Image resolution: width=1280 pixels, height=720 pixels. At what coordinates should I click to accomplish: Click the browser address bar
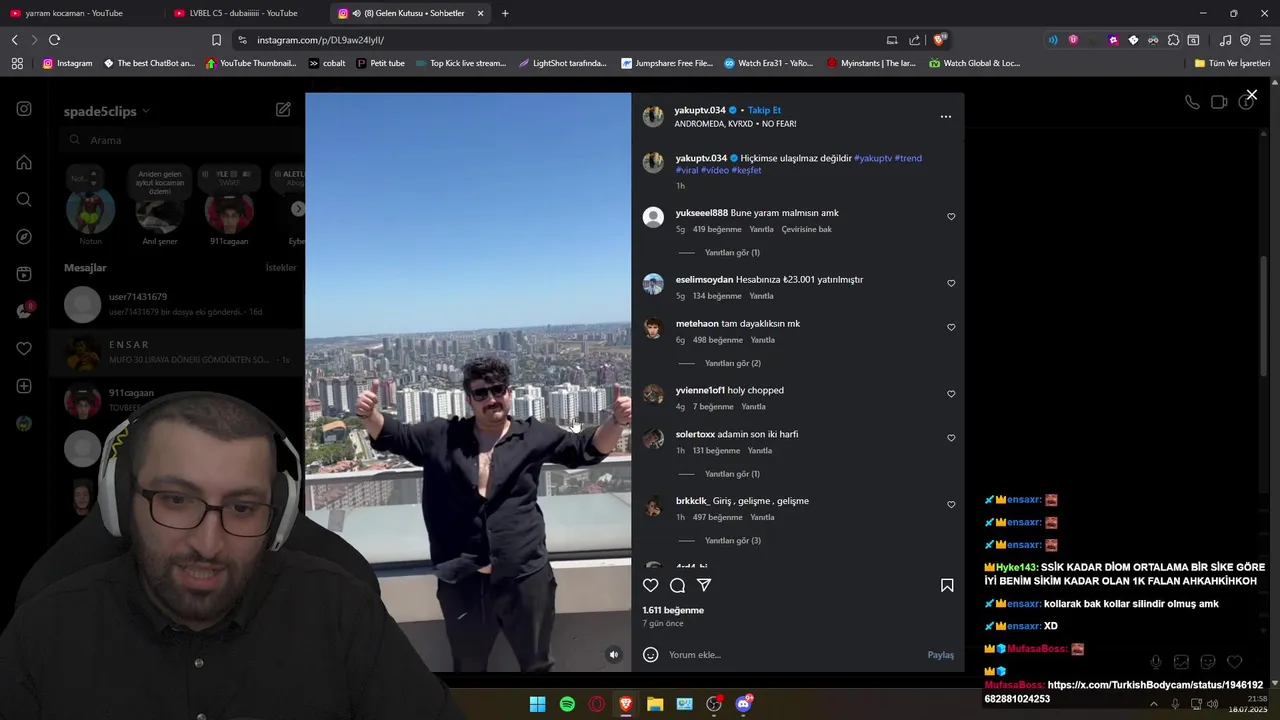[560, 40]
